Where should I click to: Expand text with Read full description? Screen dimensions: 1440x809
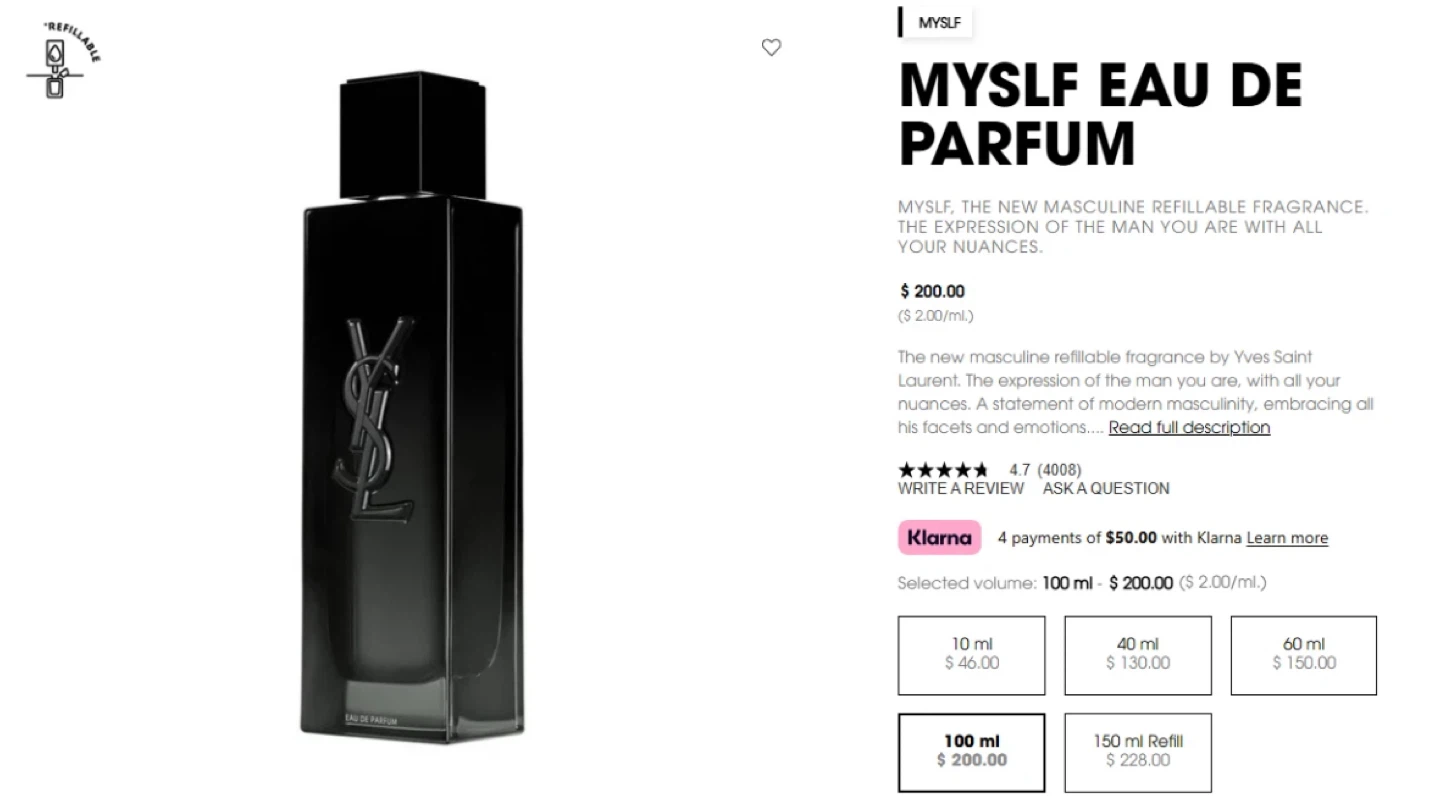coord(1189,427)
